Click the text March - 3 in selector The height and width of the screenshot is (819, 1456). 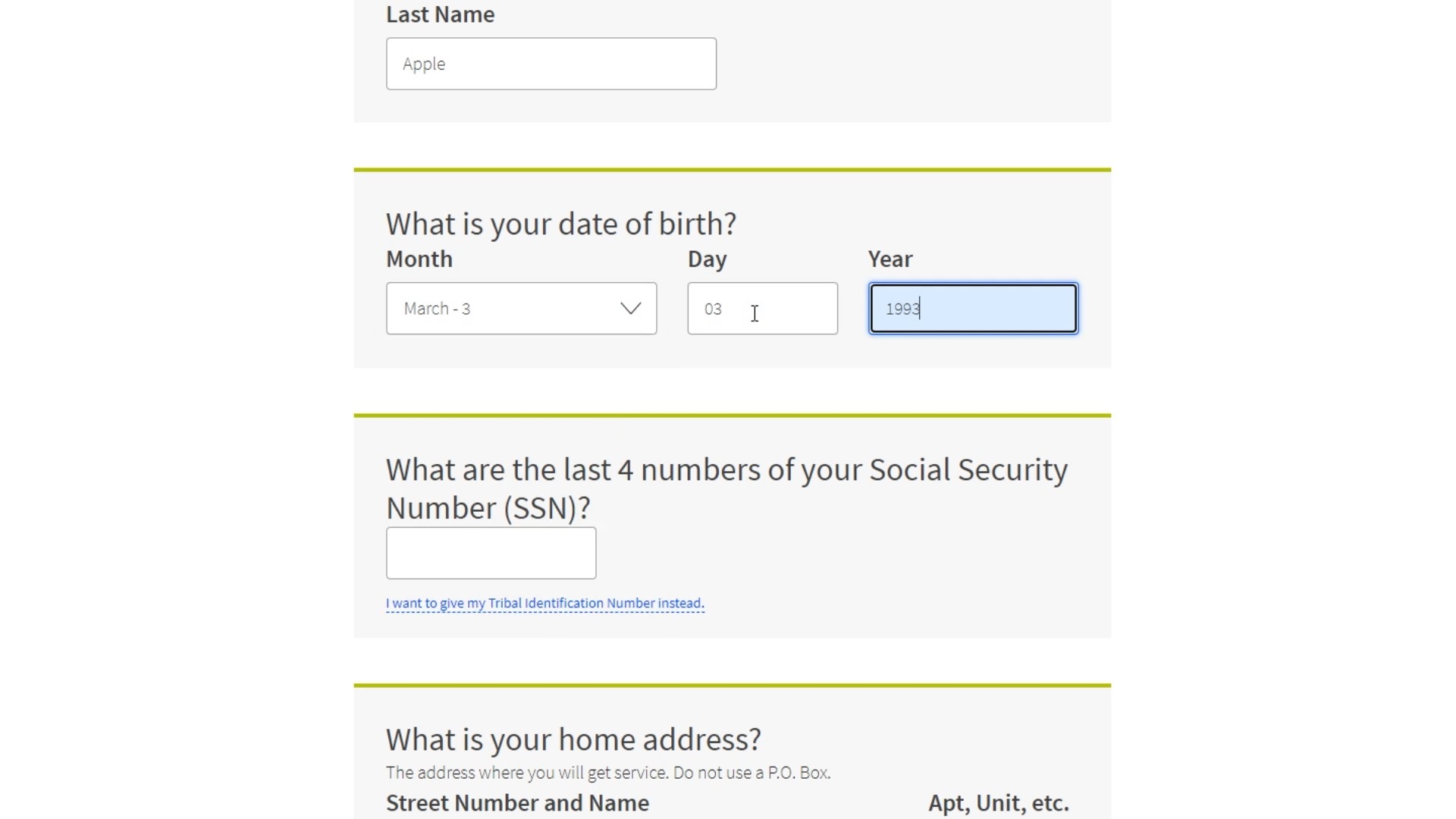click(437, 309)
